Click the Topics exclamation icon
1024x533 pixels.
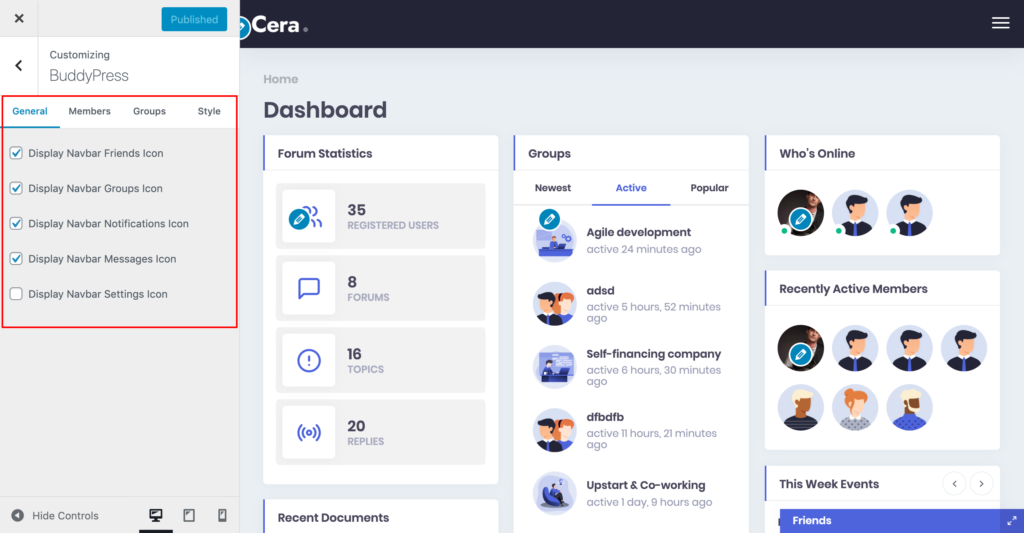pos(309,360)
